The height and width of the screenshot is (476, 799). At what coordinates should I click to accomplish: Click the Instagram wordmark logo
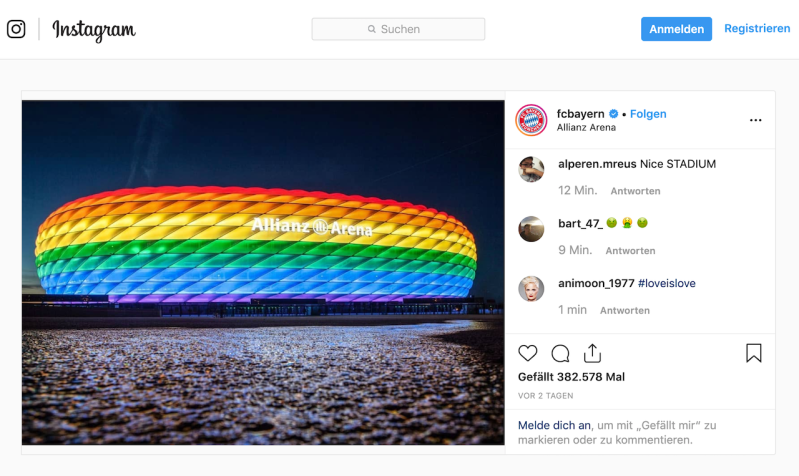tap(94, 30)
